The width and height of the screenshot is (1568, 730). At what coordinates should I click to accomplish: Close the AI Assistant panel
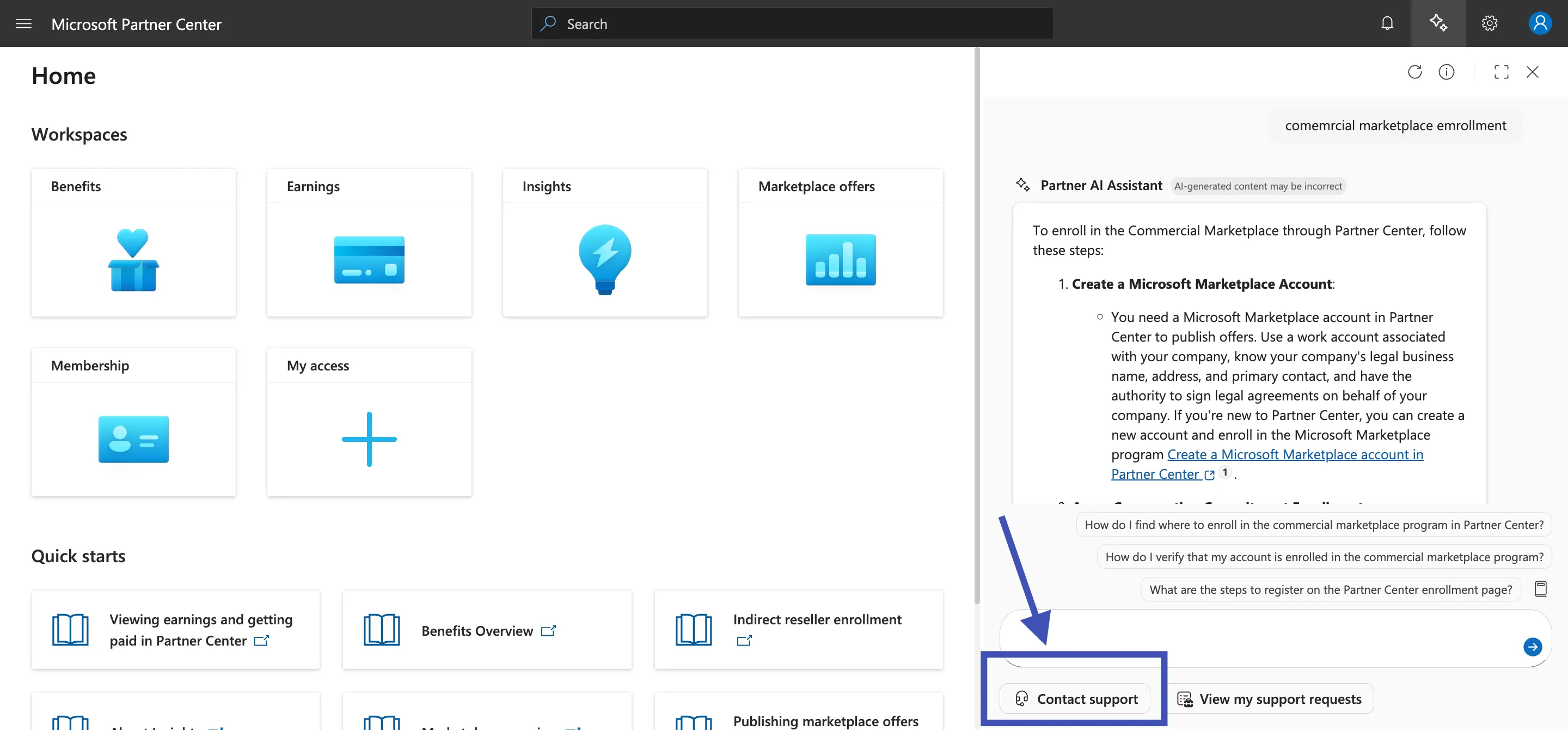click(1532, 72)
